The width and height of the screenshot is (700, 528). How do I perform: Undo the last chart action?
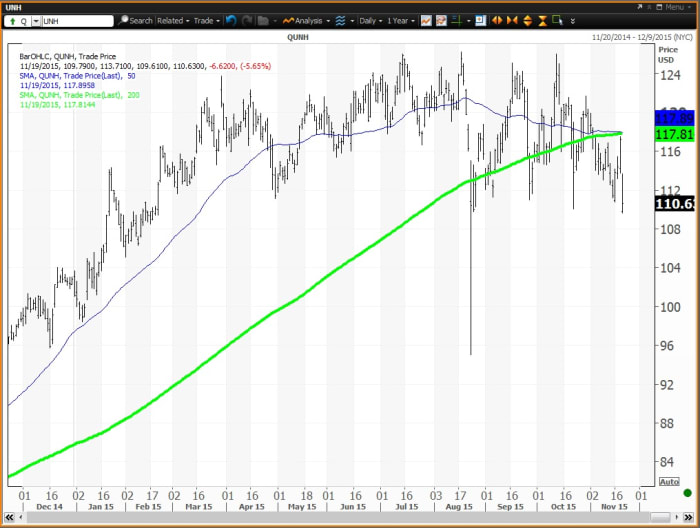(x=232, y=20)
